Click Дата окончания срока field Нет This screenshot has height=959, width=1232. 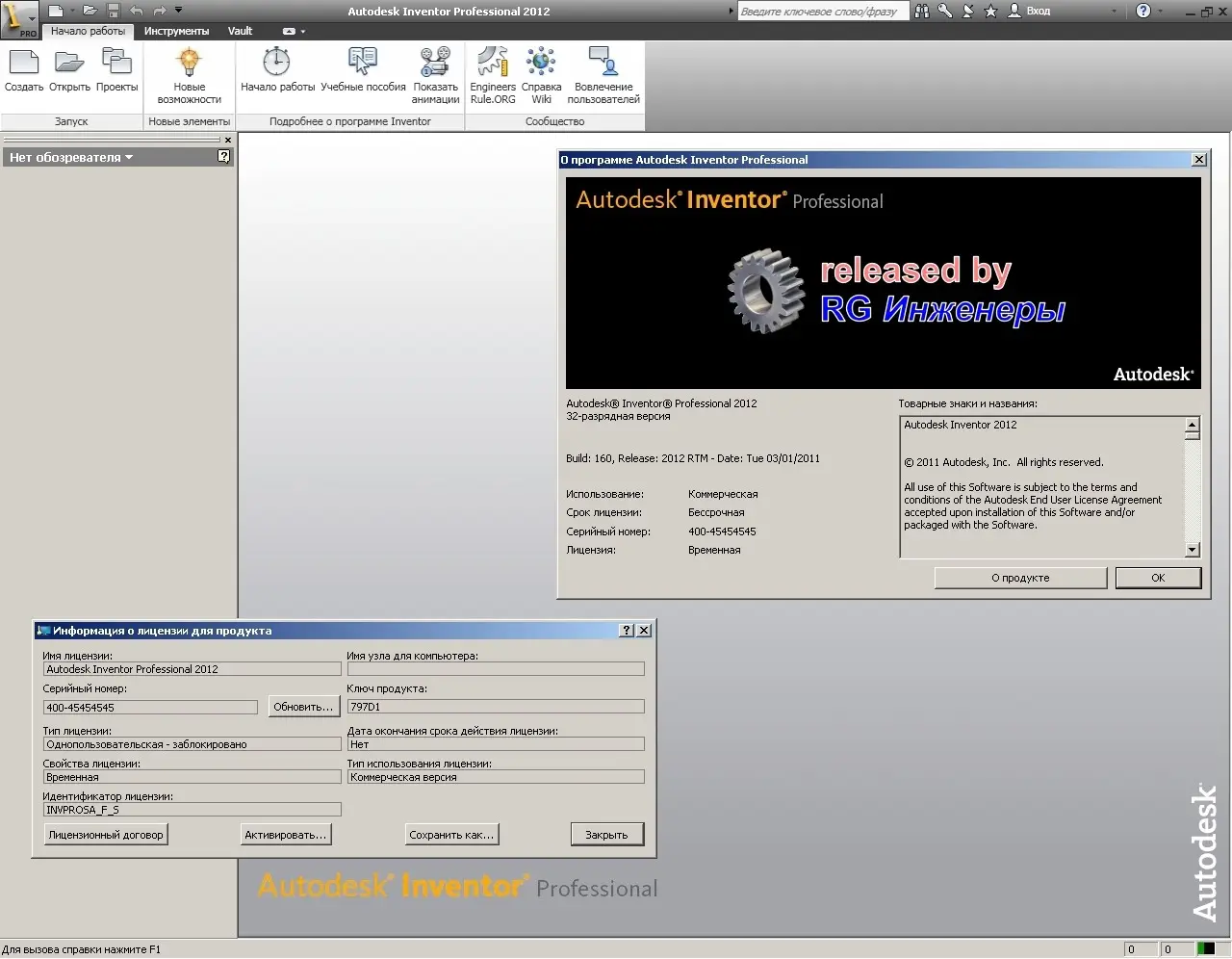coord(496,744)
